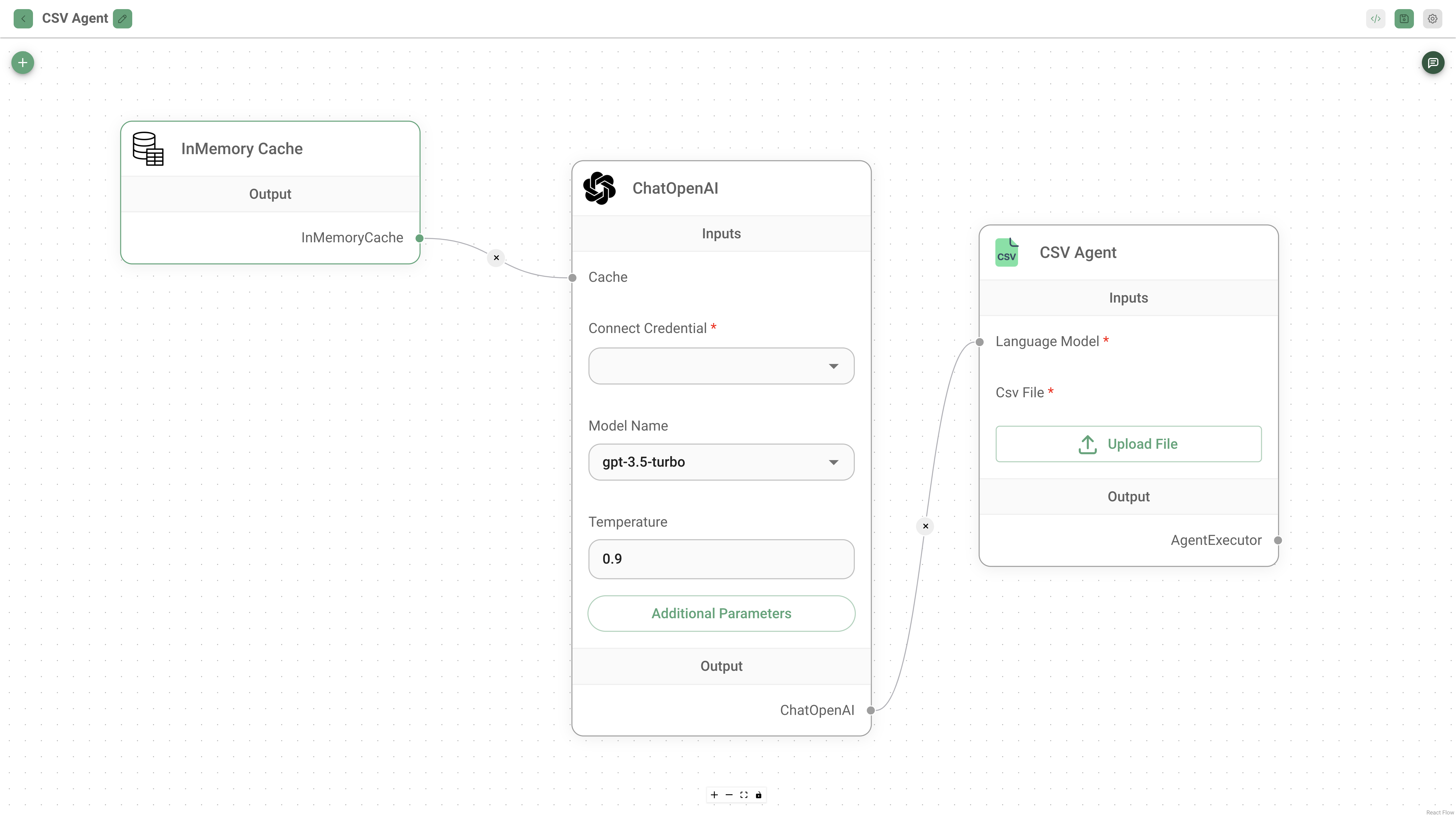Screen dimensions: 1456x819
Task: Click the ChatOpenAI logo icon
Action: pyautogui.click(x=599, y=188)
